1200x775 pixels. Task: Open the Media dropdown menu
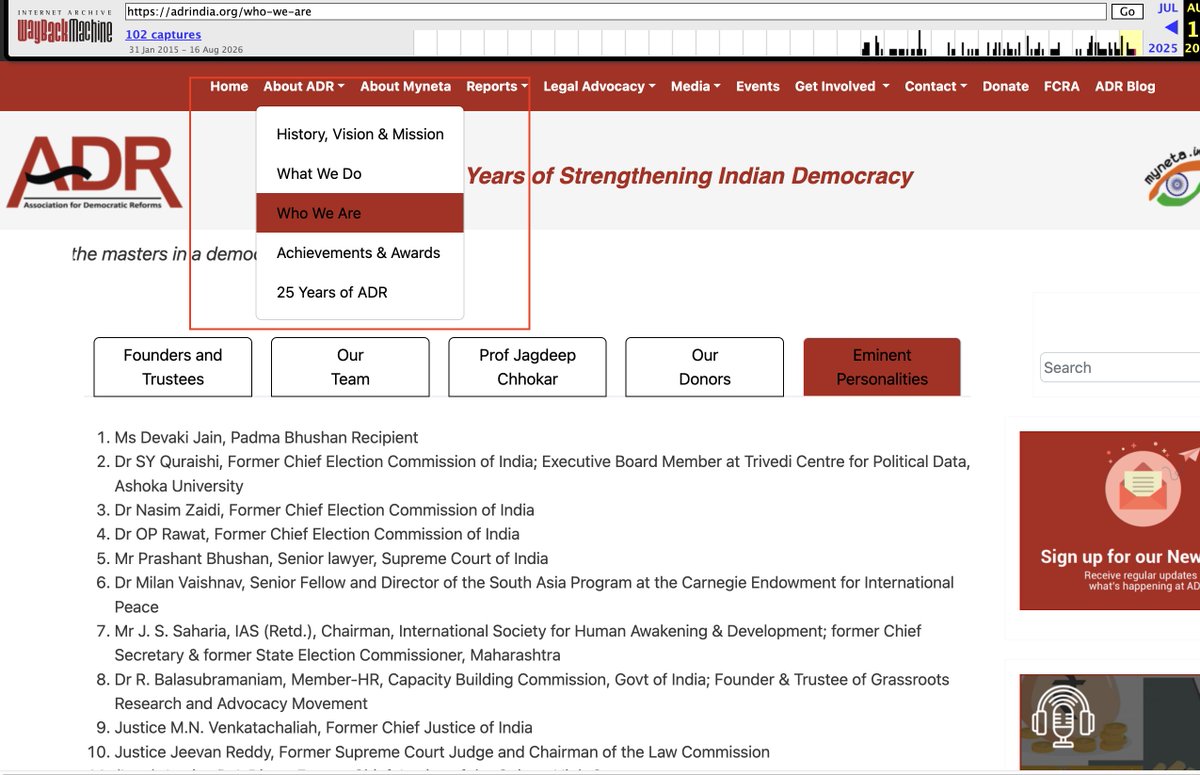coord(695,86)
